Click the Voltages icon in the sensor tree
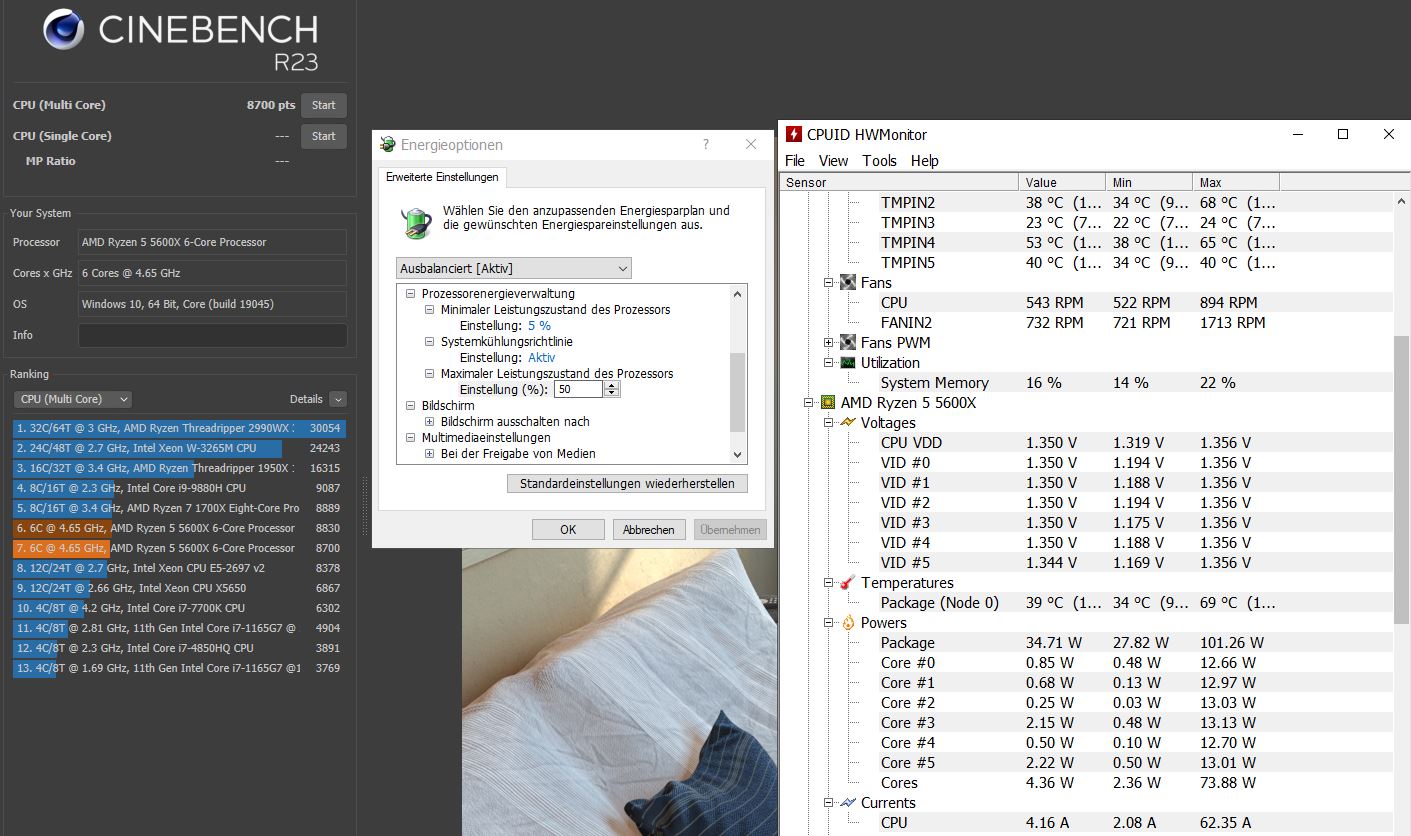 846,422
